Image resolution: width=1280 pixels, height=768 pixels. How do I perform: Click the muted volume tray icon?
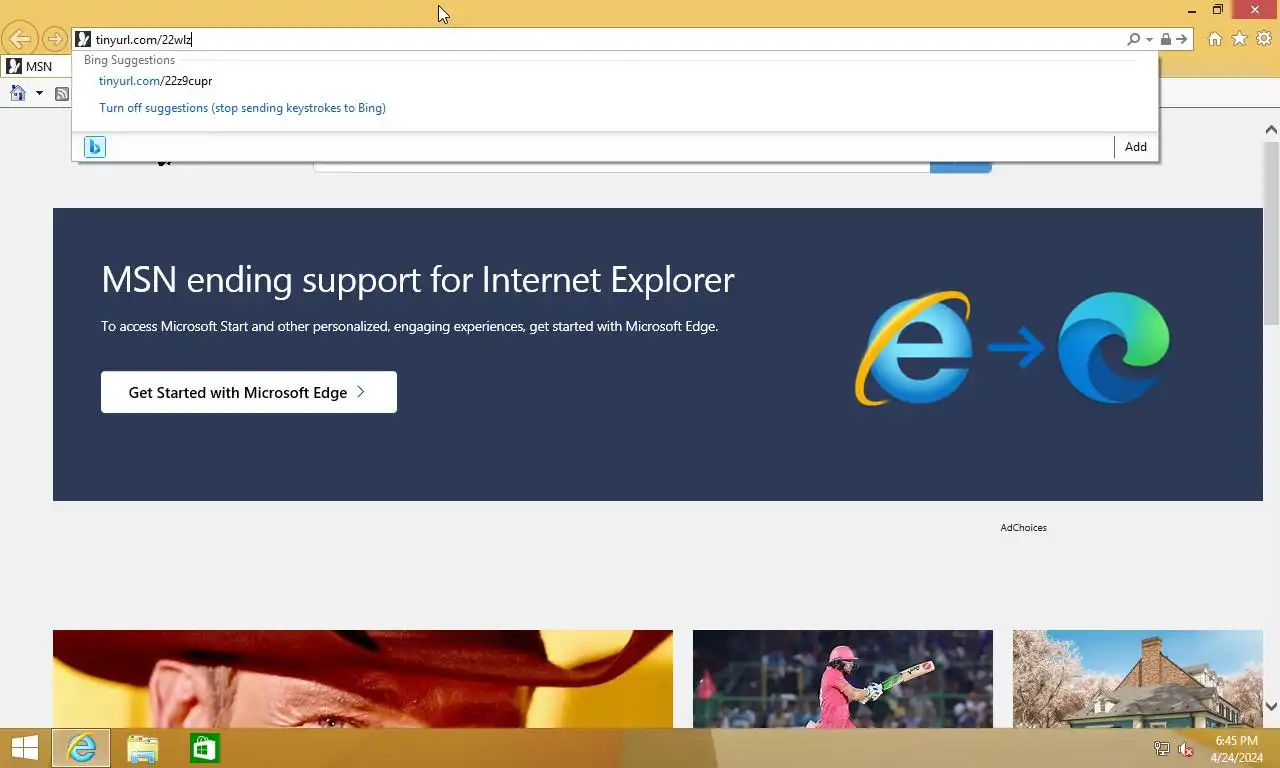1186,749
